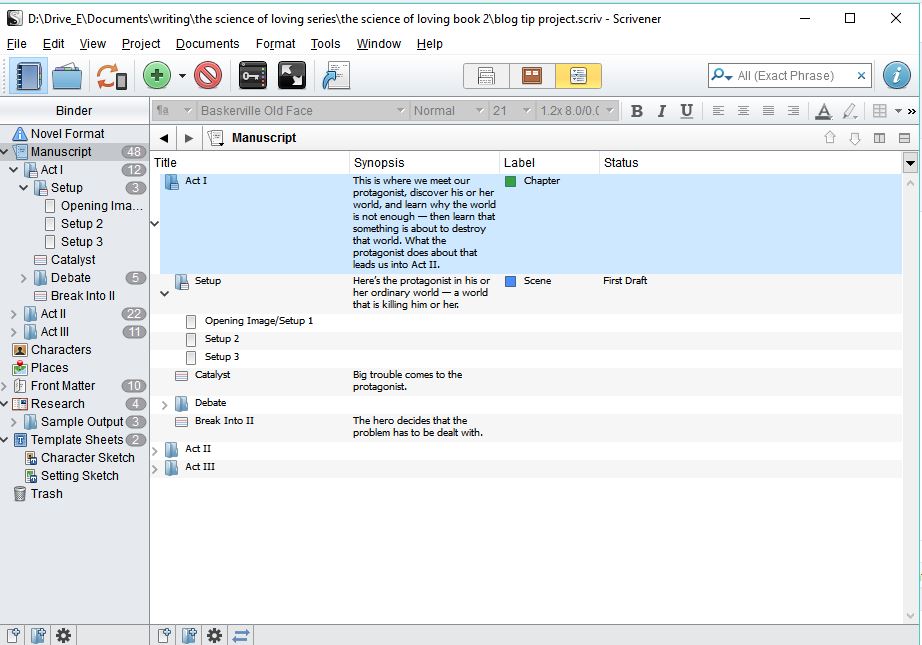Click the text color button
Image resolution: width=922 pixels, height=645 pixels.
click(823, 111)
